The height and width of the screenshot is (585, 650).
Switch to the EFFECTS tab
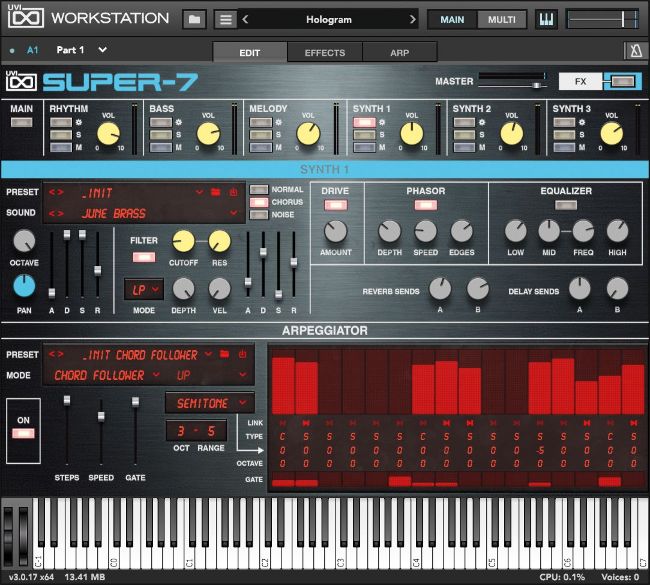325,53
